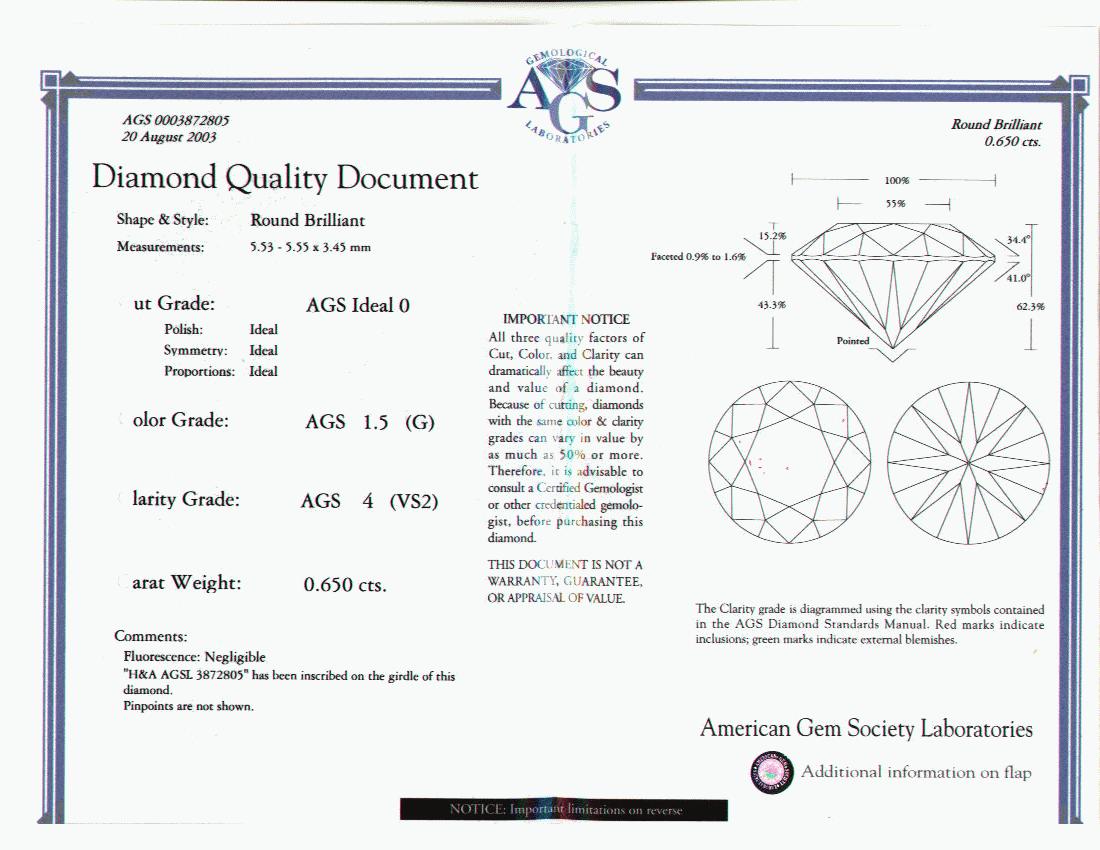
Task: Select the diamond crown top-view diagram
Action: tap(789, 461)
